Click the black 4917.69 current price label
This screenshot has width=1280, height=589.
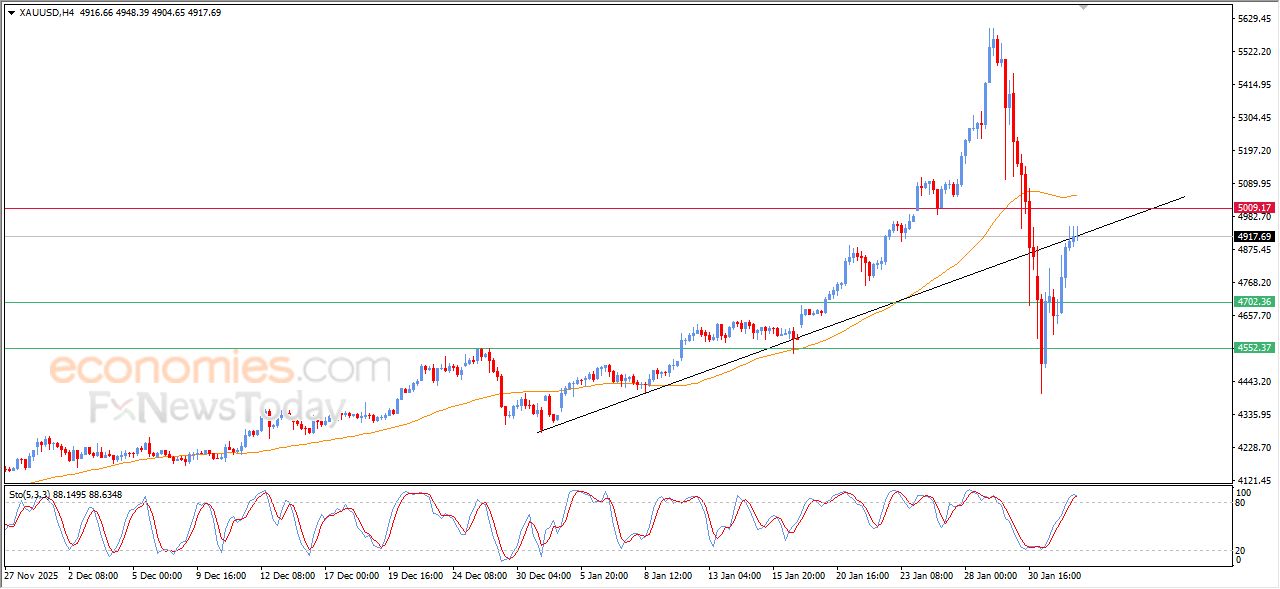coord(1253,237)
